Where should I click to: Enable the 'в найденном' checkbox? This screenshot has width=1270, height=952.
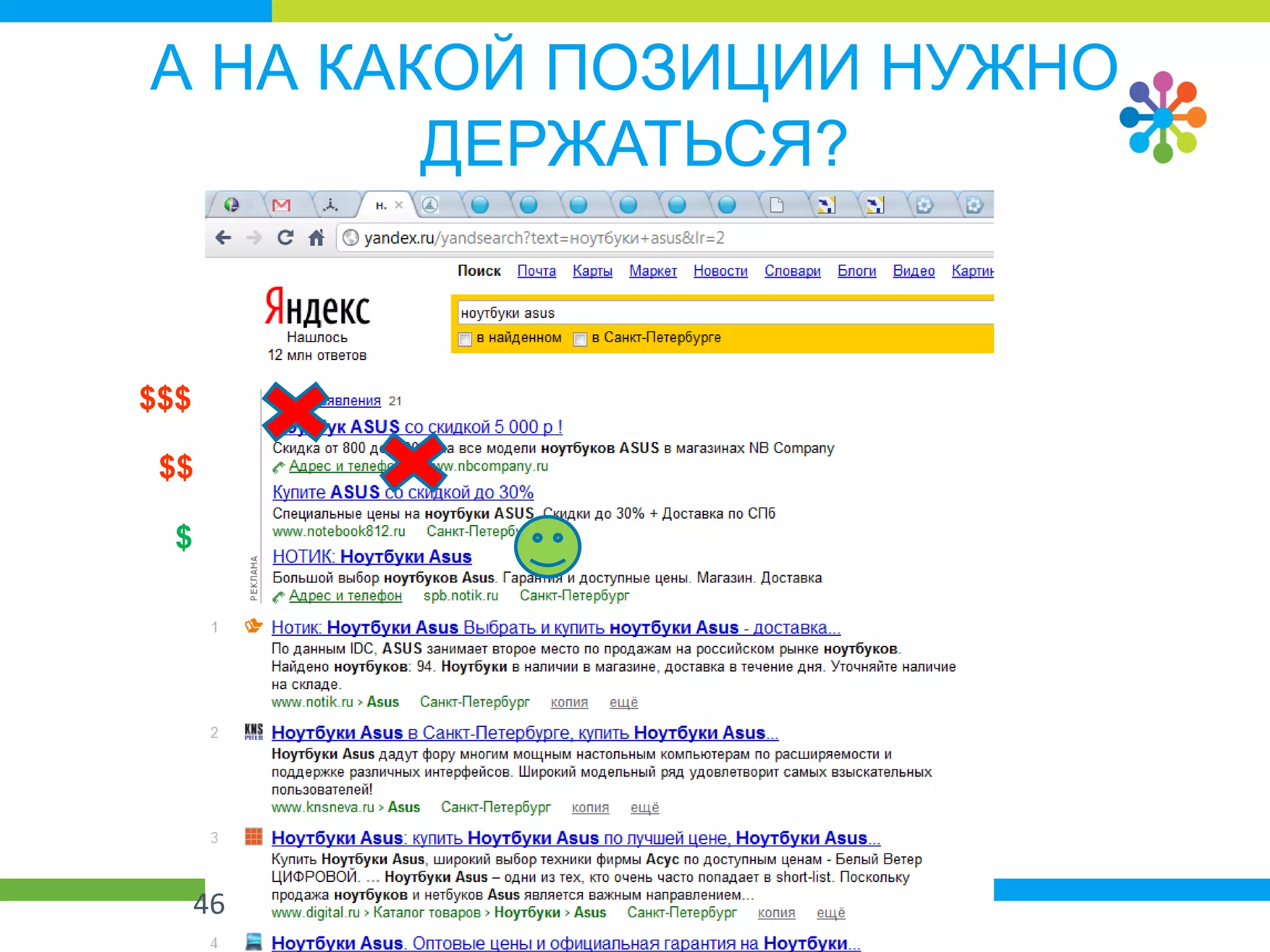click(x=465, y=339)
